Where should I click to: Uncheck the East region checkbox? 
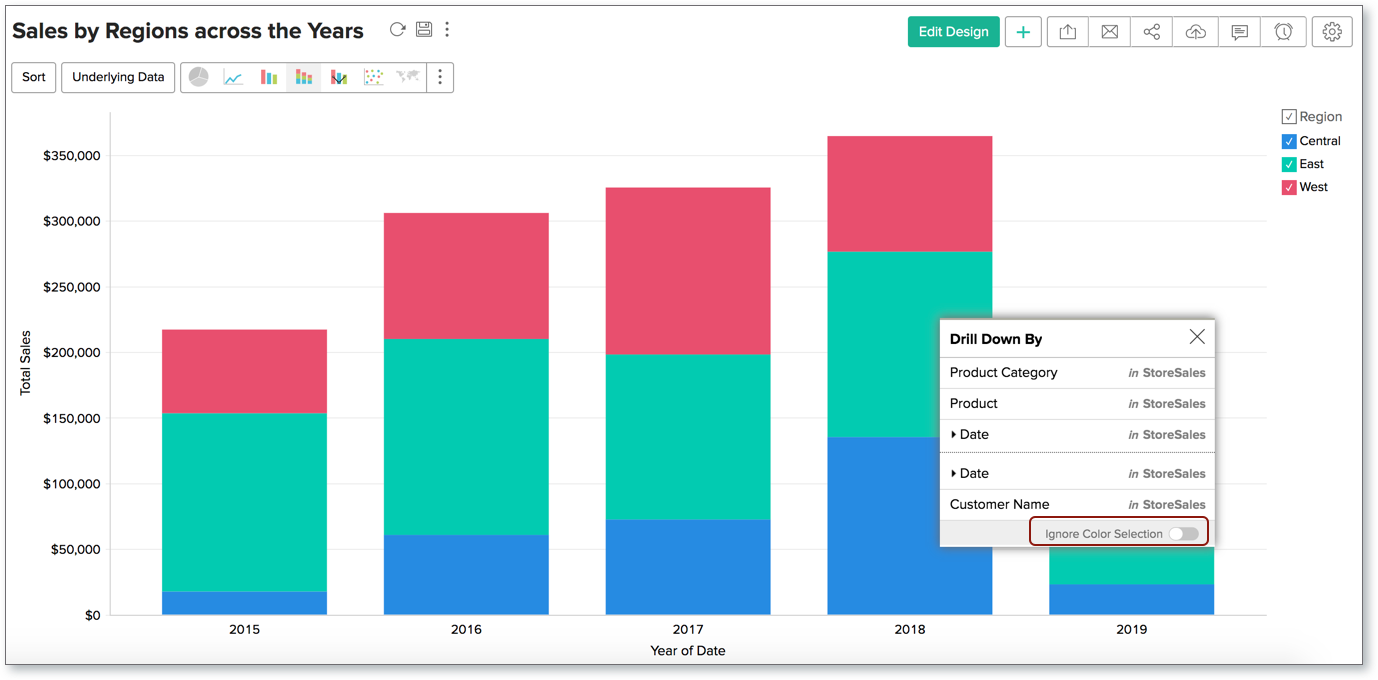pos(1289,164)
